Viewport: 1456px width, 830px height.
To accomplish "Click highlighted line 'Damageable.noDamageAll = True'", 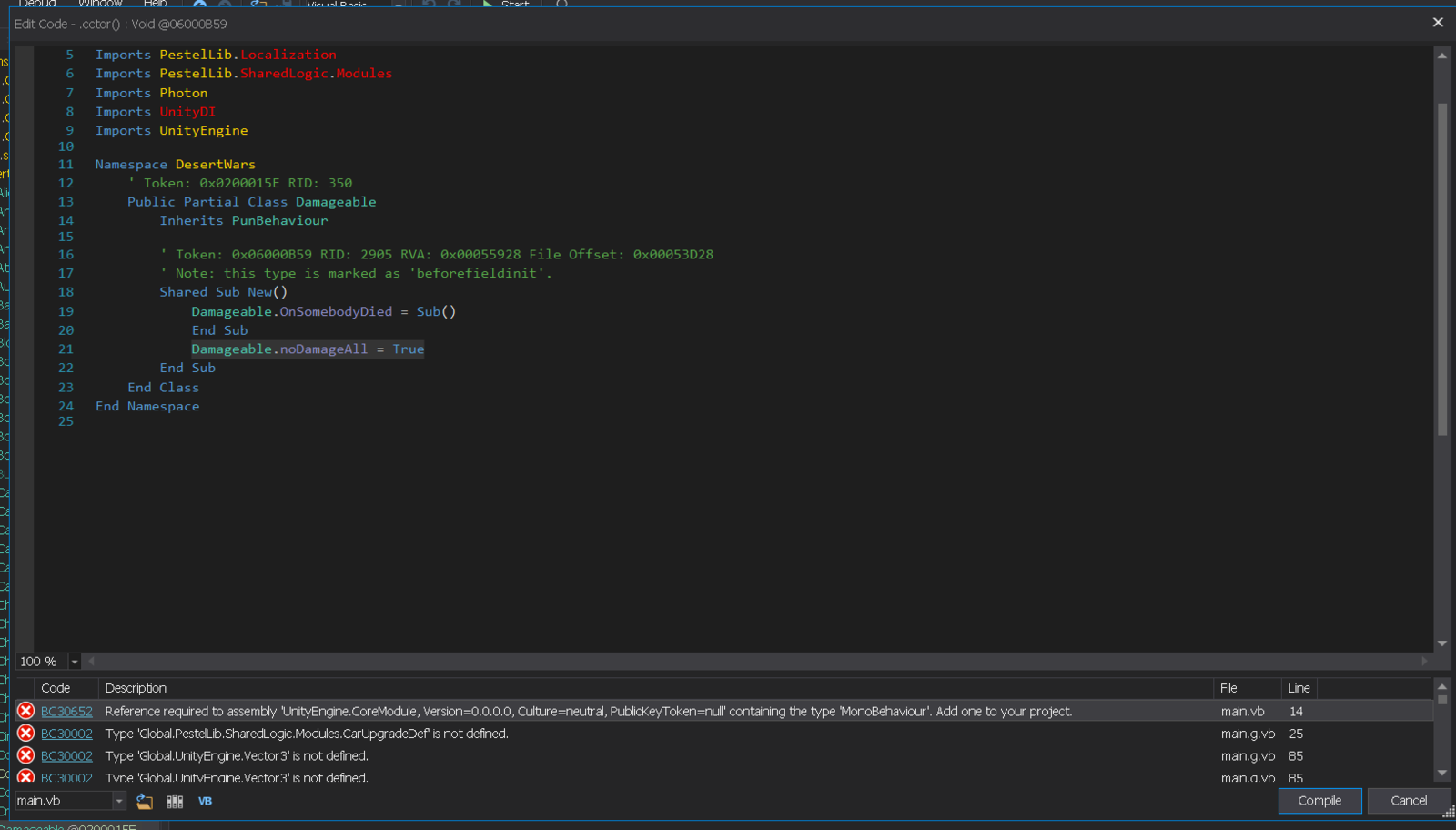I will (x=308, y=349).
